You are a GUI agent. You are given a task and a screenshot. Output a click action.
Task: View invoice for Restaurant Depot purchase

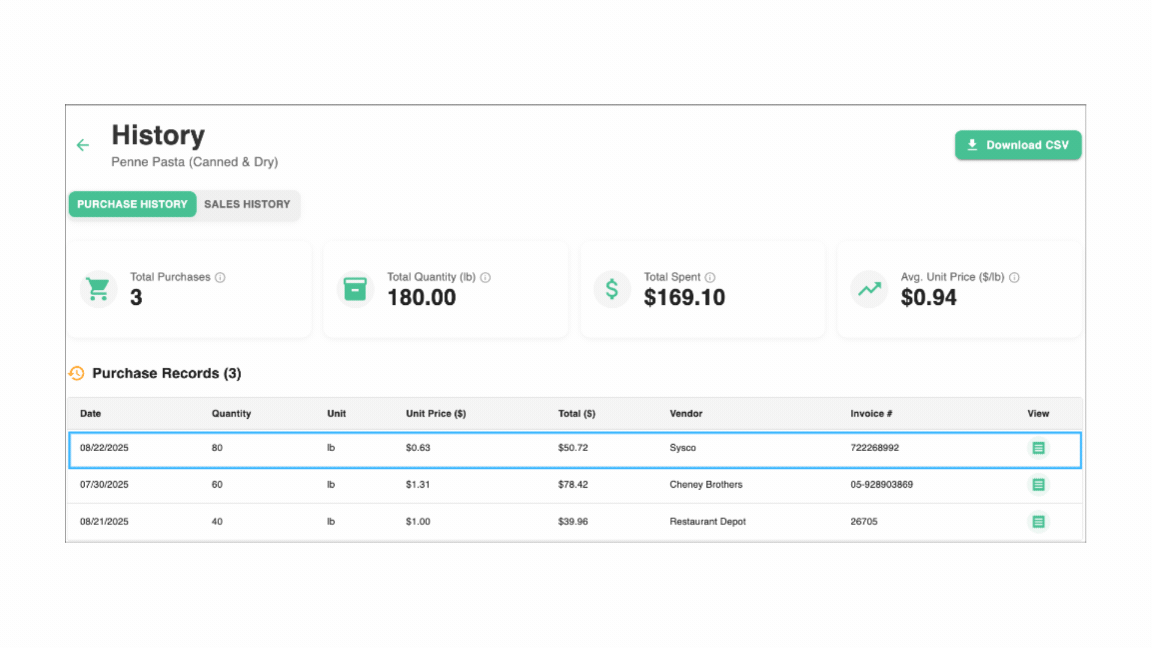[1038, 522]
